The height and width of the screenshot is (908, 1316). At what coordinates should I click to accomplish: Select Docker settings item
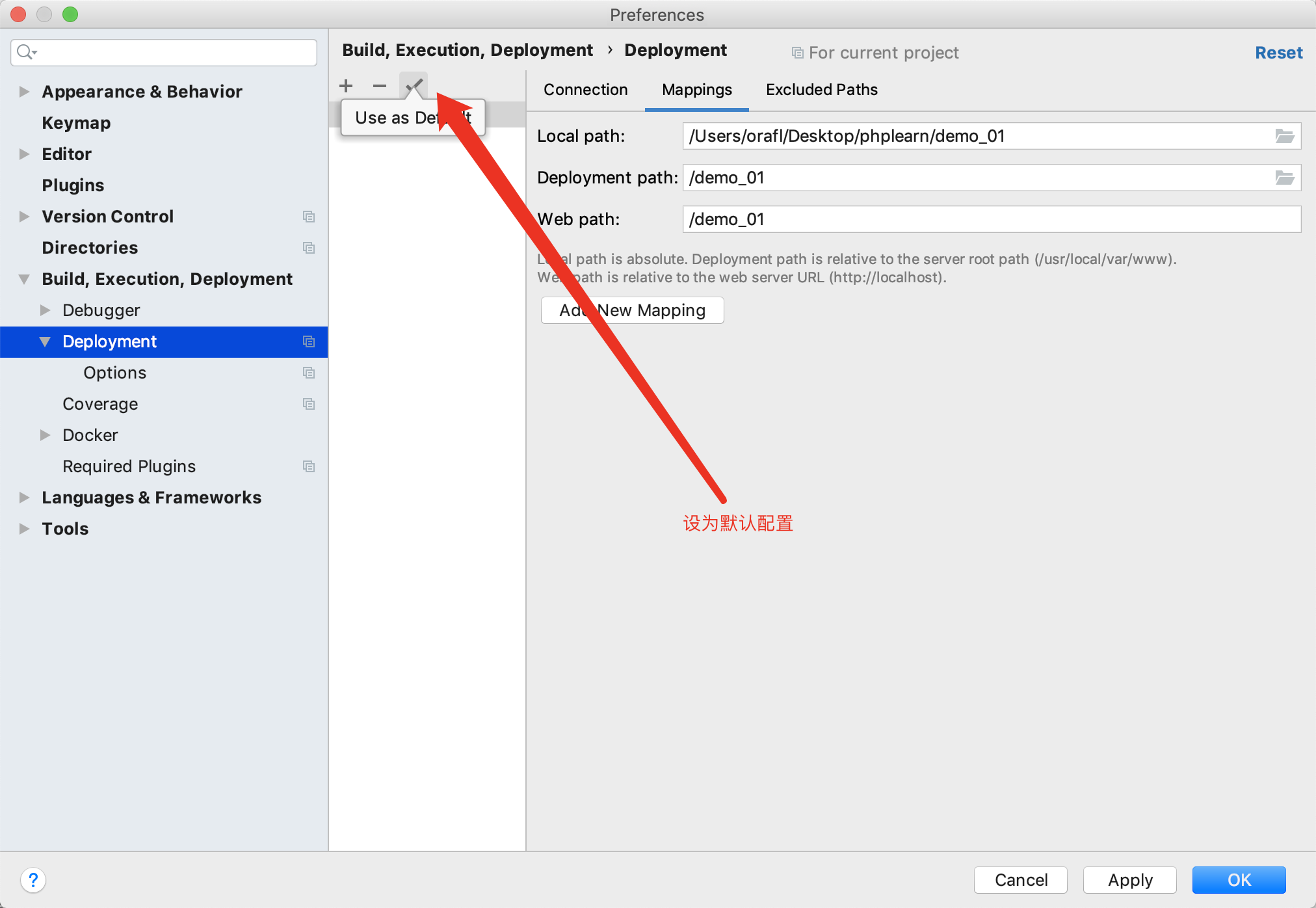(x=90, y=435)
